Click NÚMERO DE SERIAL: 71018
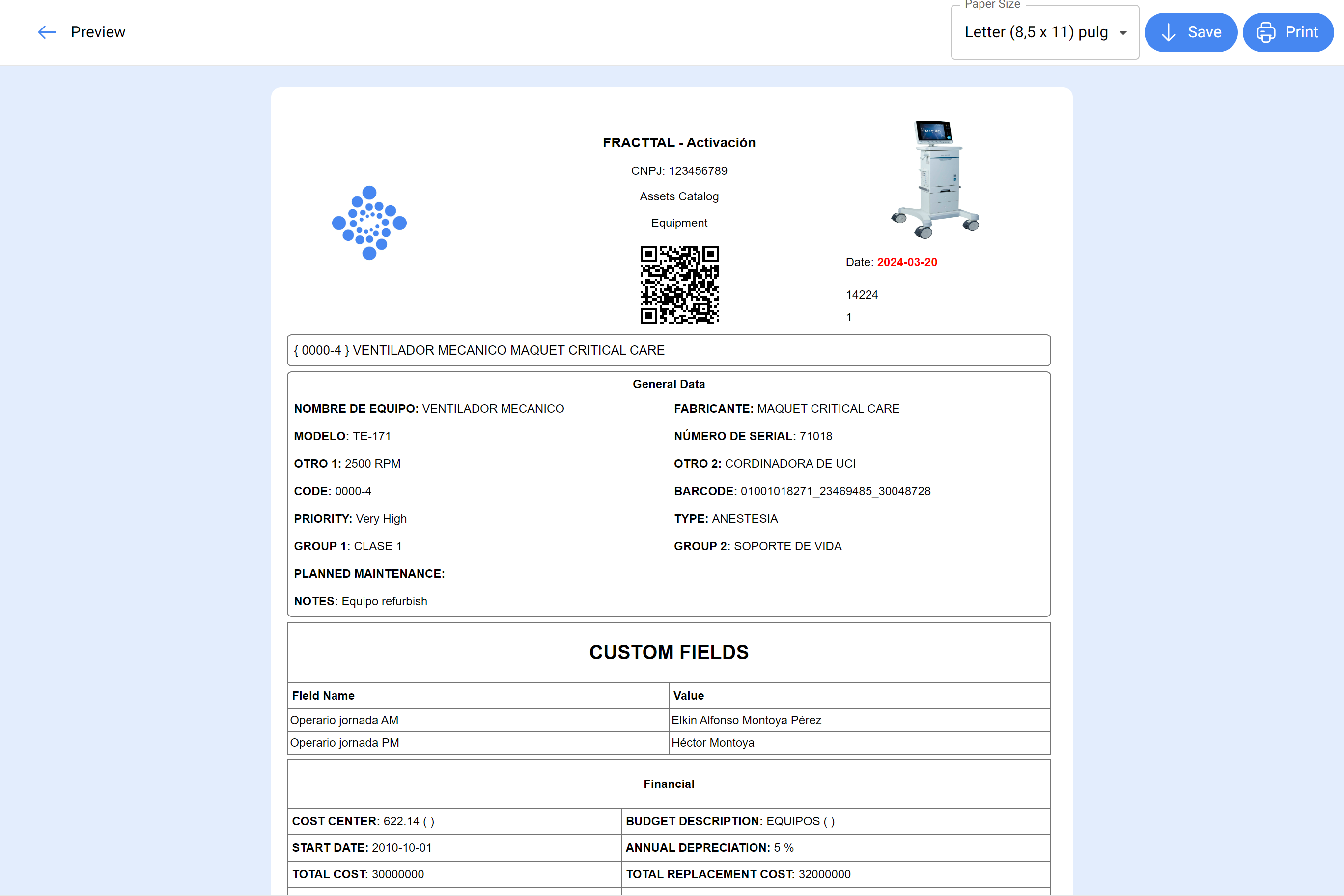The image size is (1344, 896). [753, 436]
